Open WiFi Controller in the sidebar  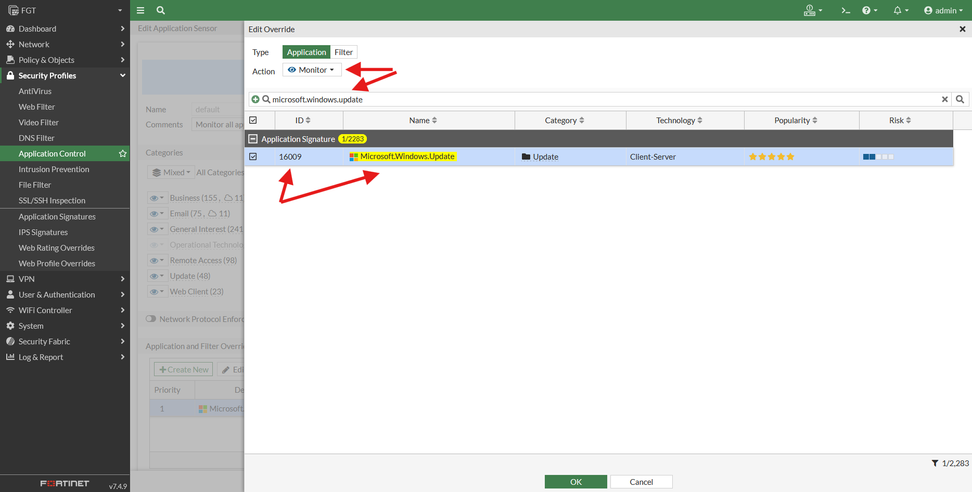(x=64, y=310)
